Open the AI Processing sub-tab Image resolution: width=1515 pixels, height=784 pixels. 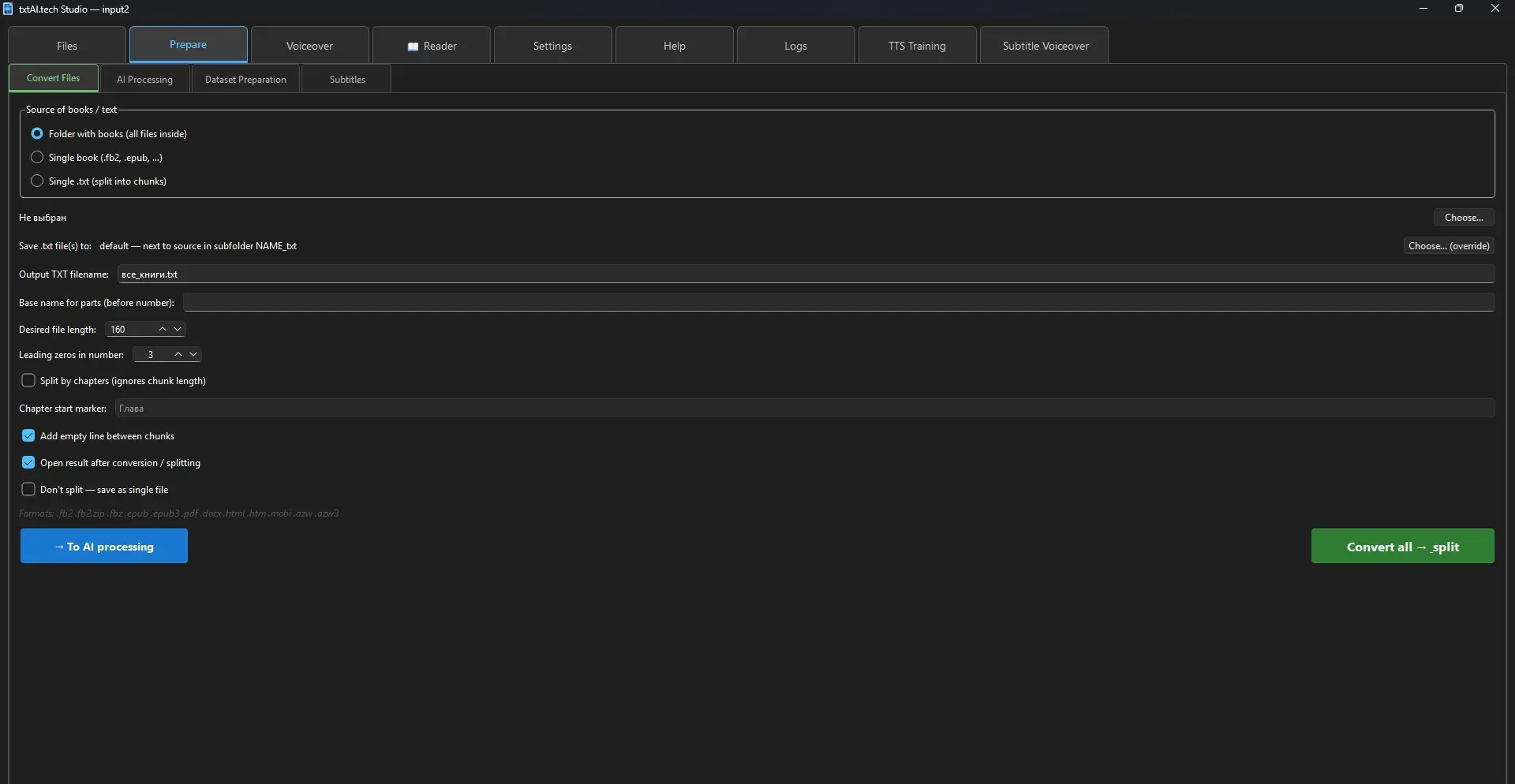[145, 78]
